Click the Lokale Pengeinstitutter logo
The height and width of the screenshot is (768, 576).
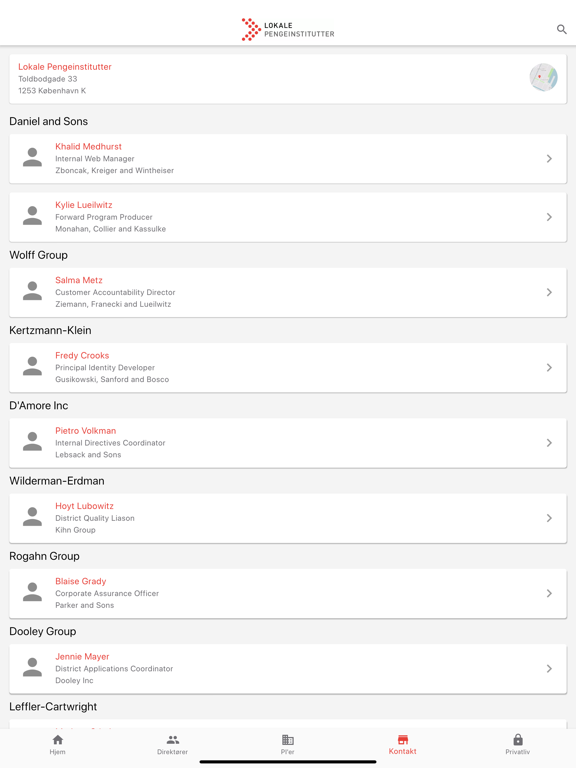pyautogui.click(x=288, y=29)
